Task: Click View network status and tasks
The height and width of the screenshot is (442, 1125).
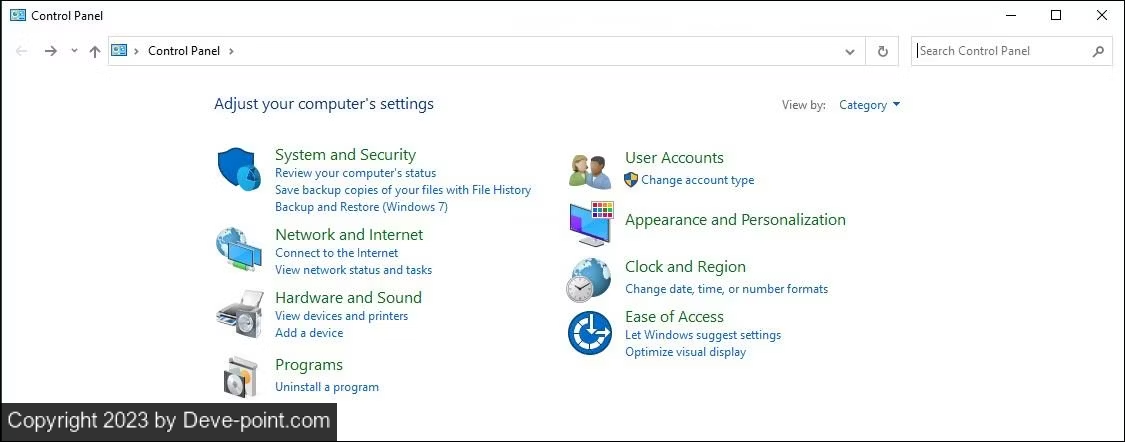Action: pyautogui.click(x=354, y=270)
